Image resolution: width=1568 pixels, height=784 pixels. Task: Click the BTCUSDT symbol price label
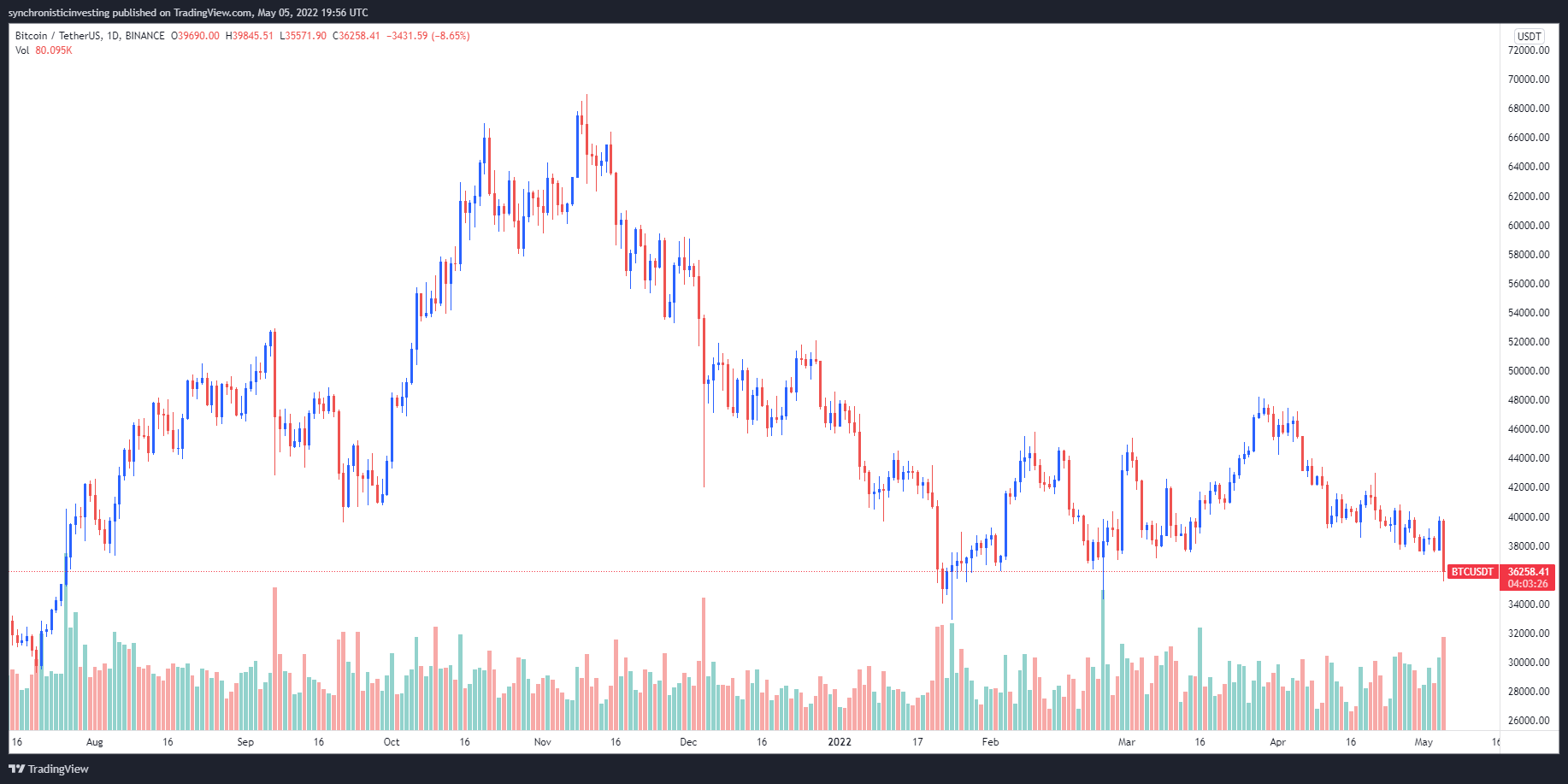(1471, 572)
